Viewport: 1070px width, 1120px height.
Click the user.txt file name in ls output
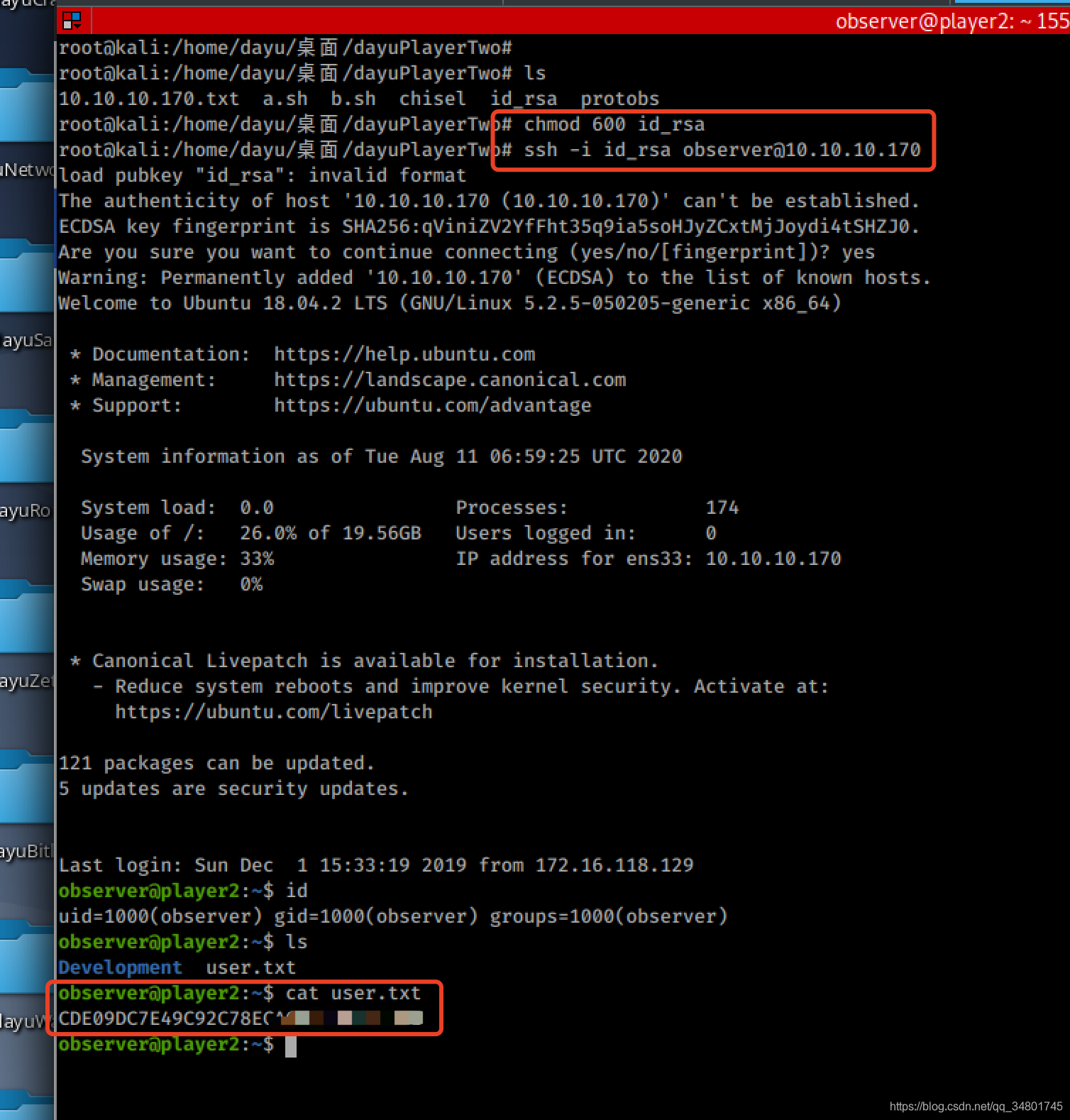tap(251, 967)
